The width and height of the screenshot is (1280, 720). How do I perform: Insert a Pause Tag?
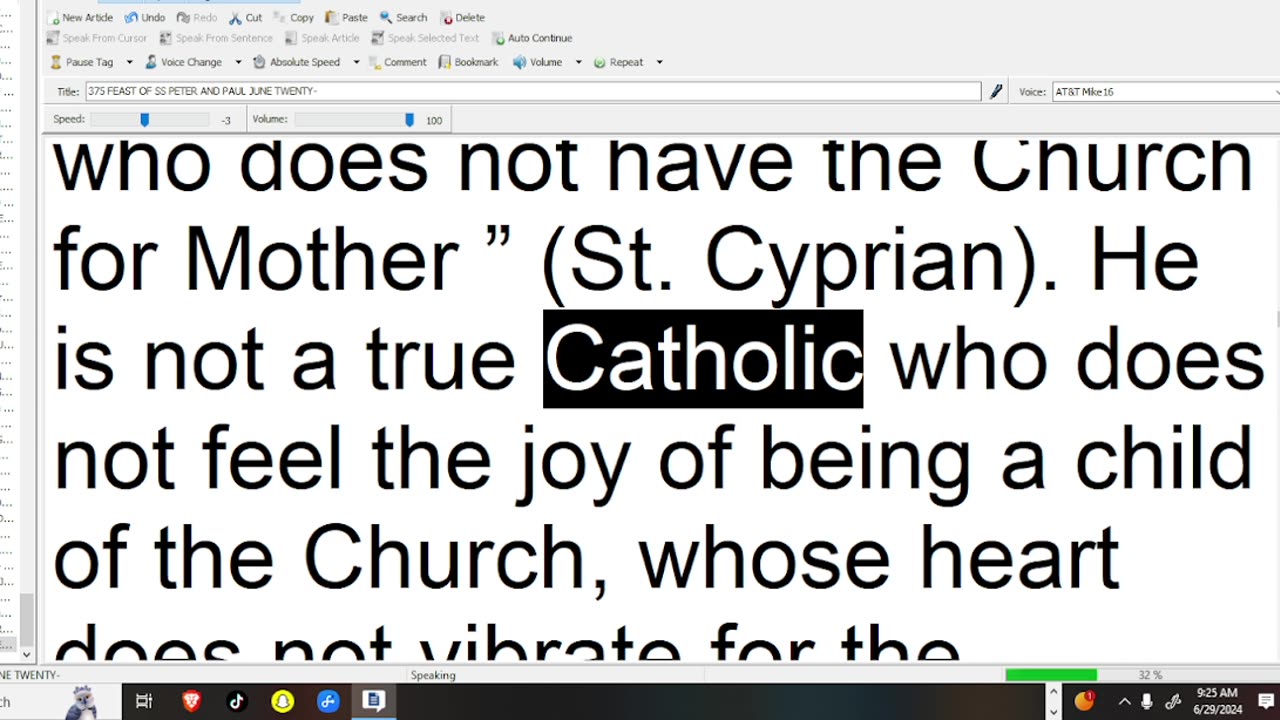pyautogui.click(x=82, y=62)
